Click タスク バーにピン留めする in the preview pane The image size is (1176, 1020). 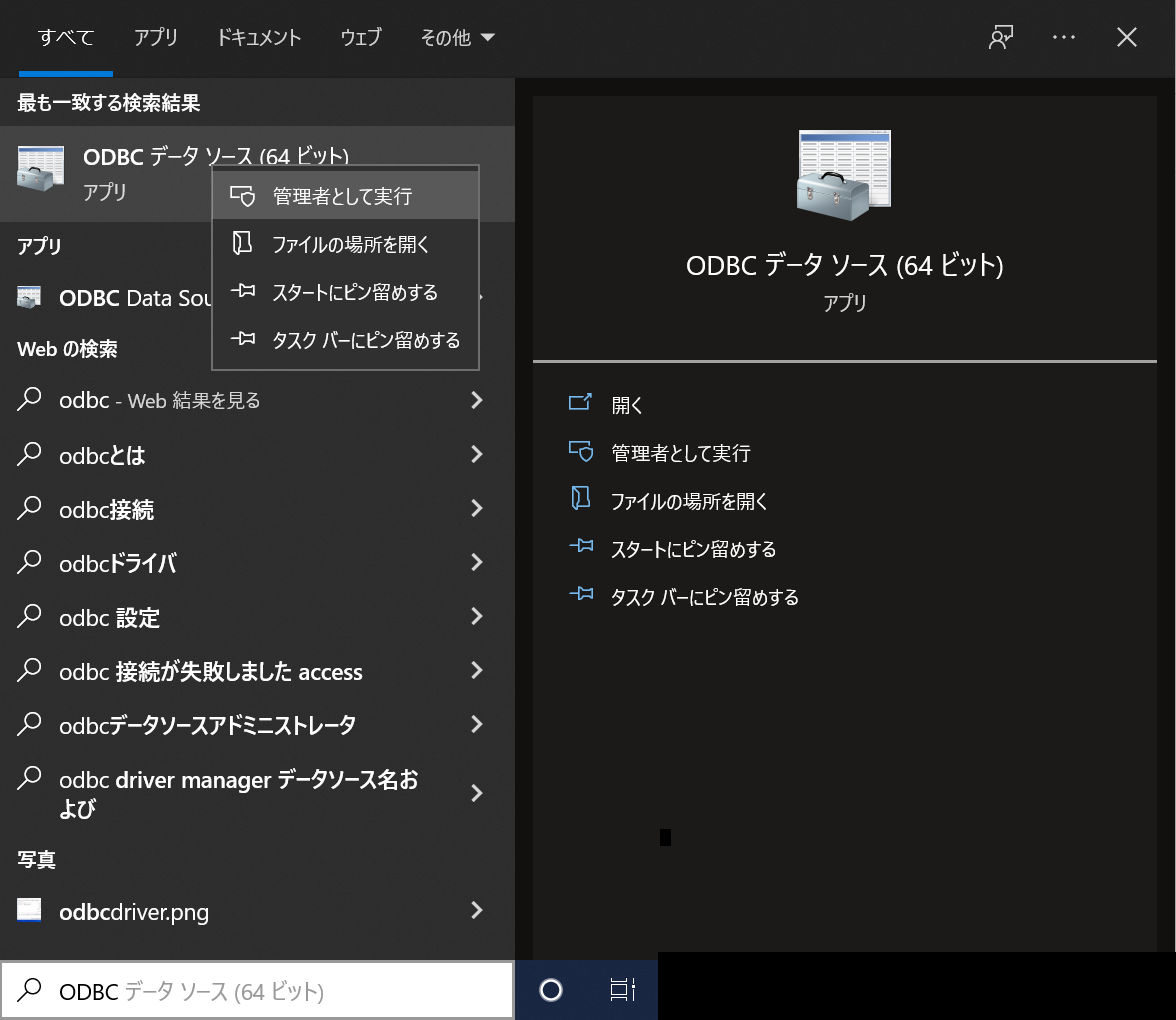tap(705, 597)
